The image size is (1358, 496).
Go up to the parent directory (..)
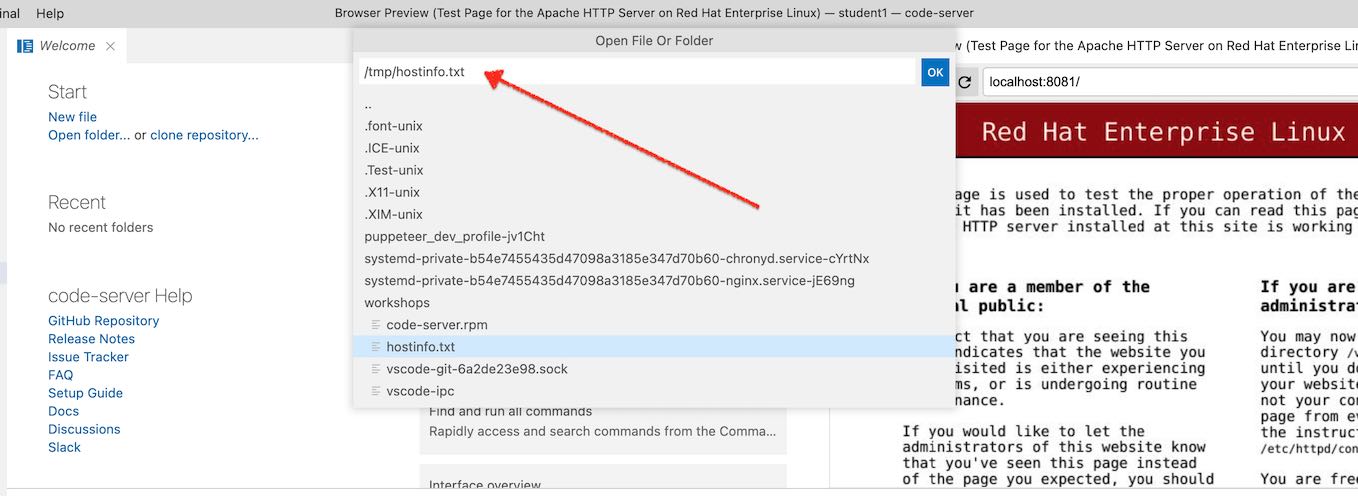click(368, 104)
